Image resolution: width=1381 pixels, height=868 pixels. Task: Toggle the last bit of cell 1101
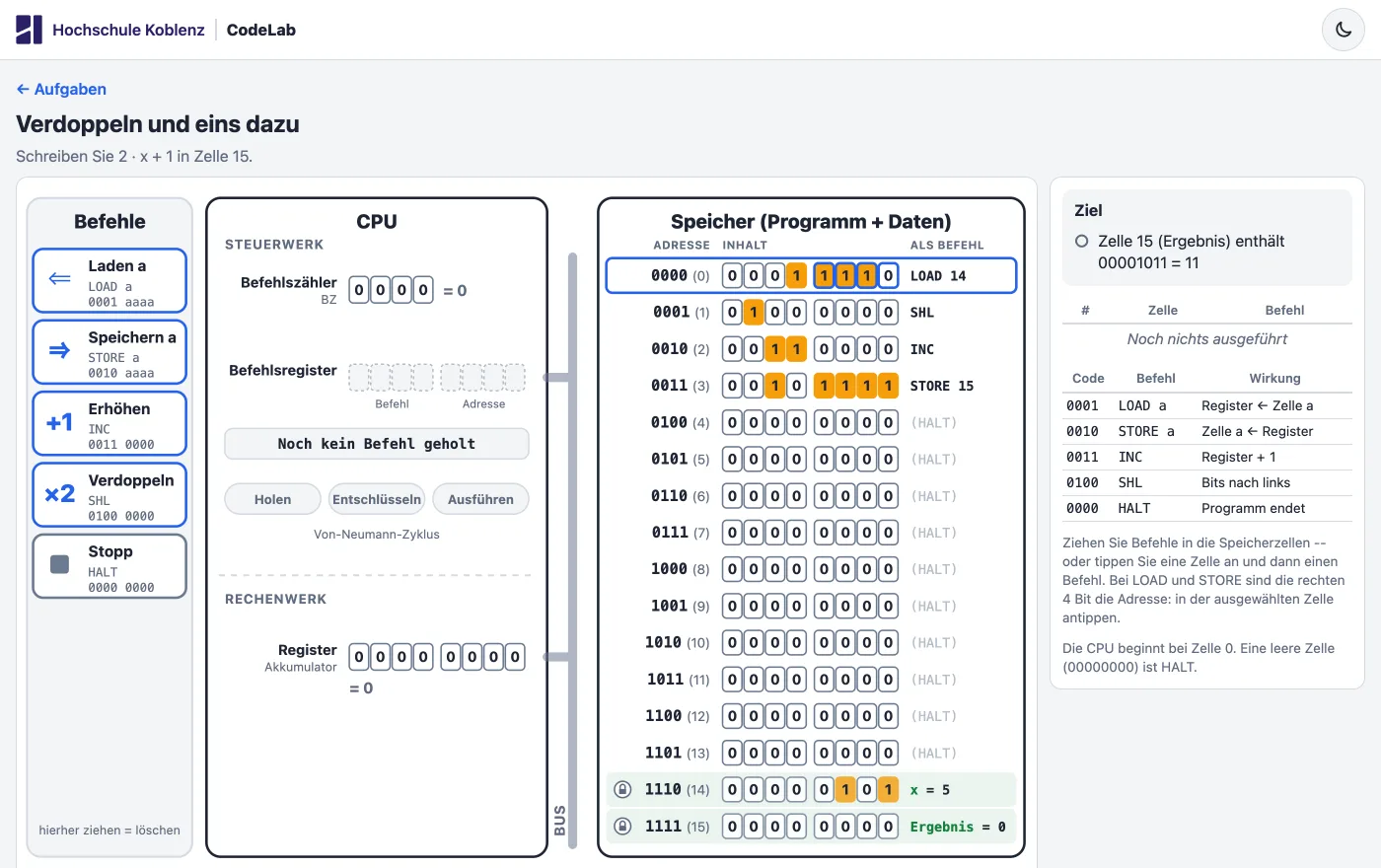point(888,753)
